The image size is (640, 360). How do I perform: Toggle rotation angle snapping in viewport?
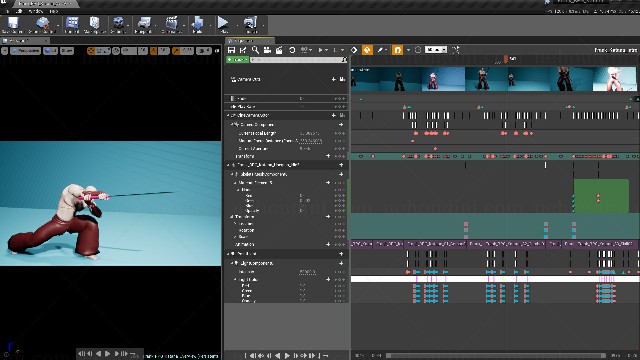(x=153, y=51)
